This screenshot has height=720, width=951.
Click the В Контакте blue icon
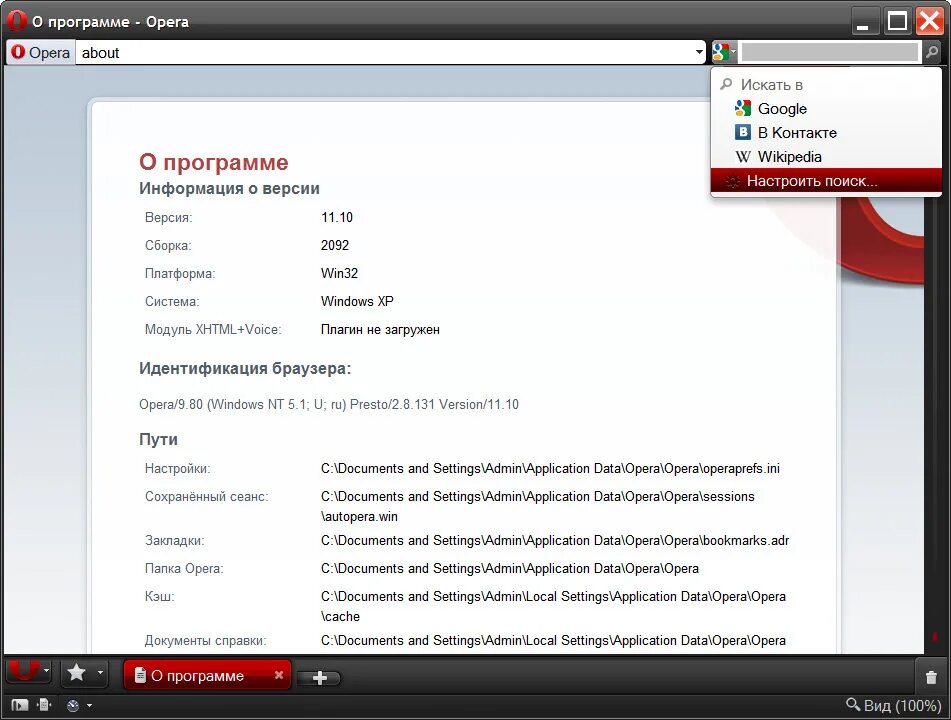[x=742, y=132]
